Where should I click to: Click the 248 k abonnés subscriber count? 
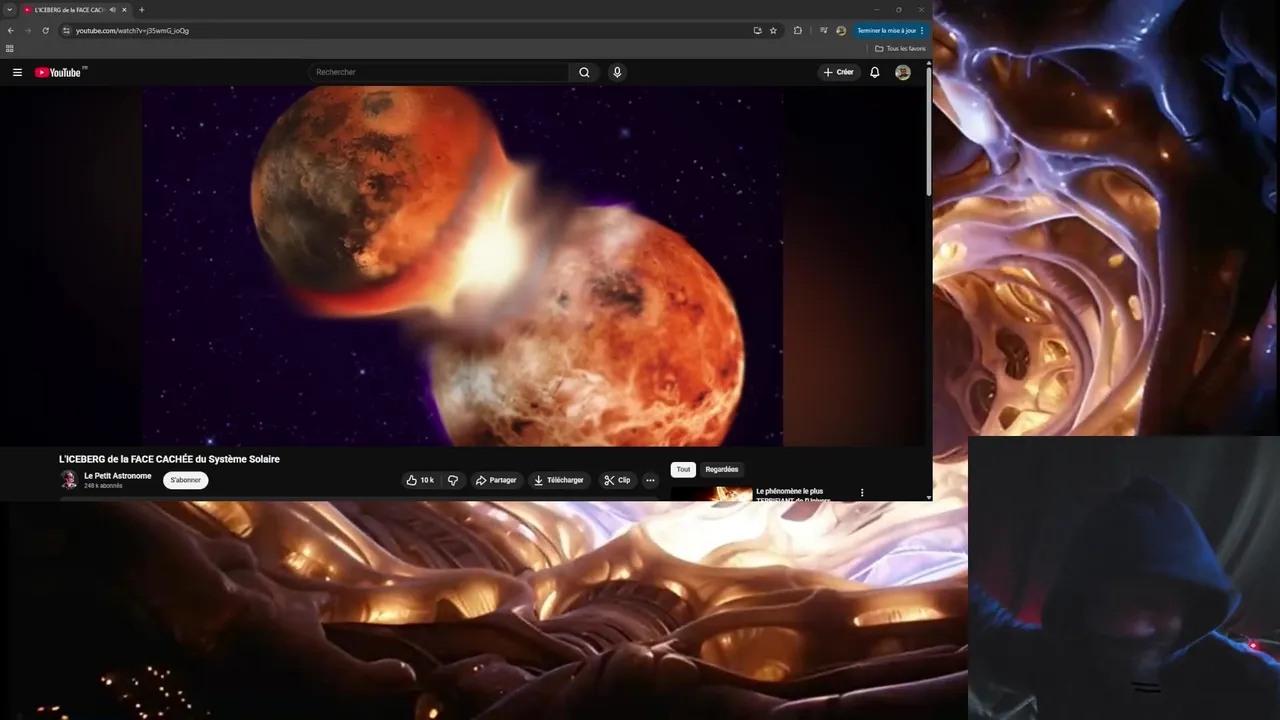pyautogui.click(x=103, y=486)
